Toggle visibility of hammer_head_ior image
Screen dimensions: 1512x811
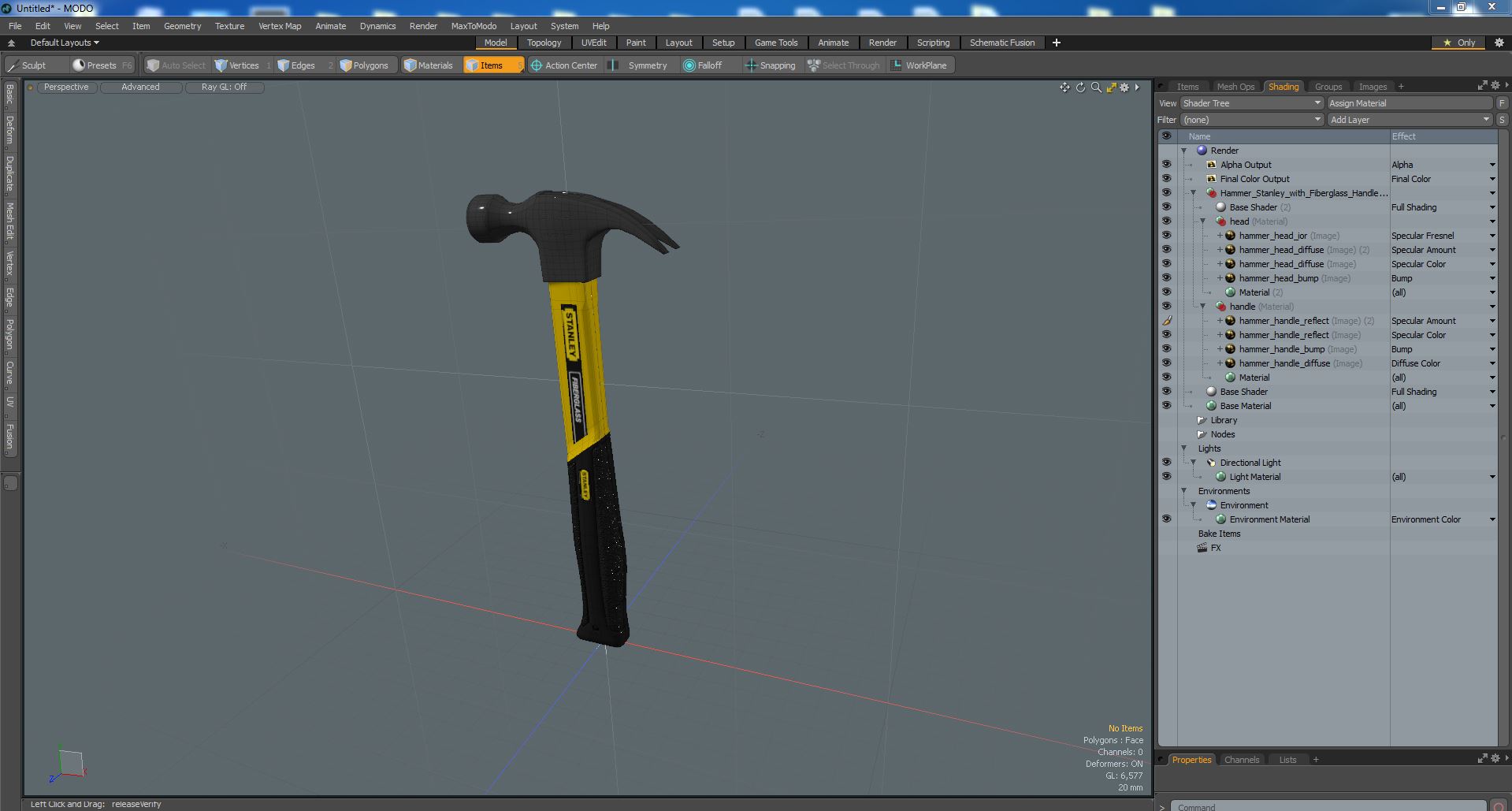click(x=1166, y=236)
